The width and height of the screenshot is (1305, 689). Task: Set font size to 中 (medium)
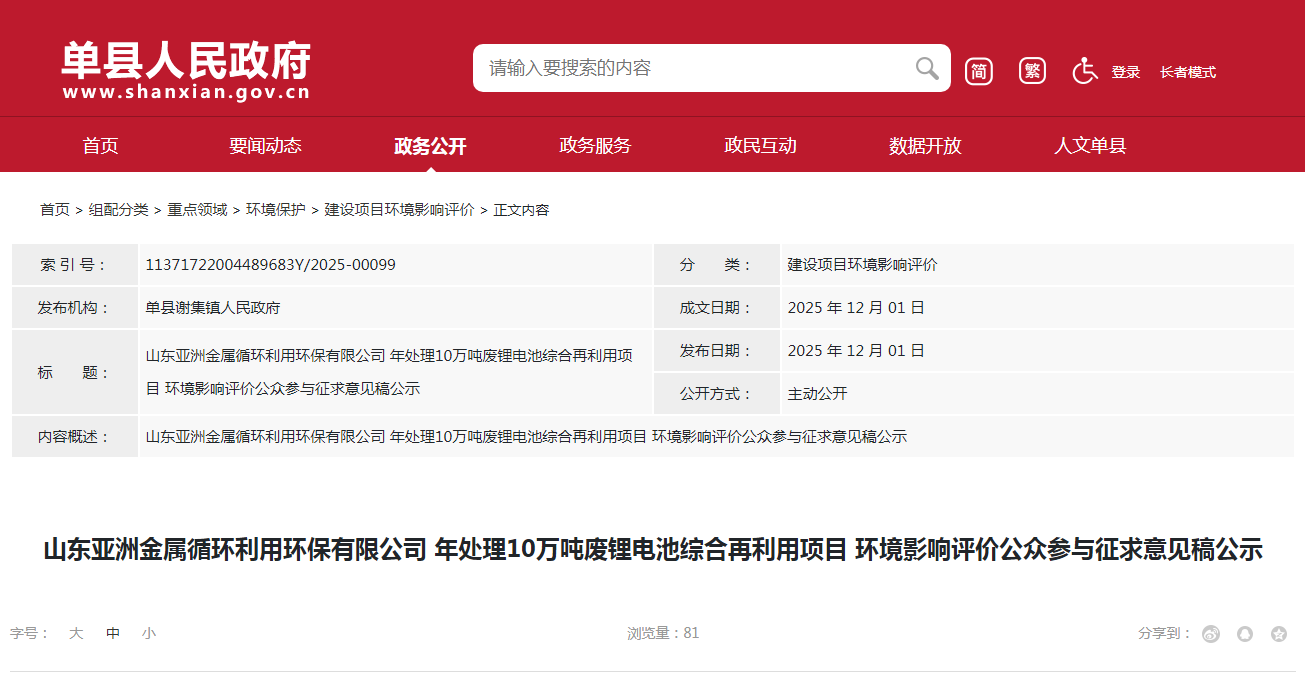[113, 633]
